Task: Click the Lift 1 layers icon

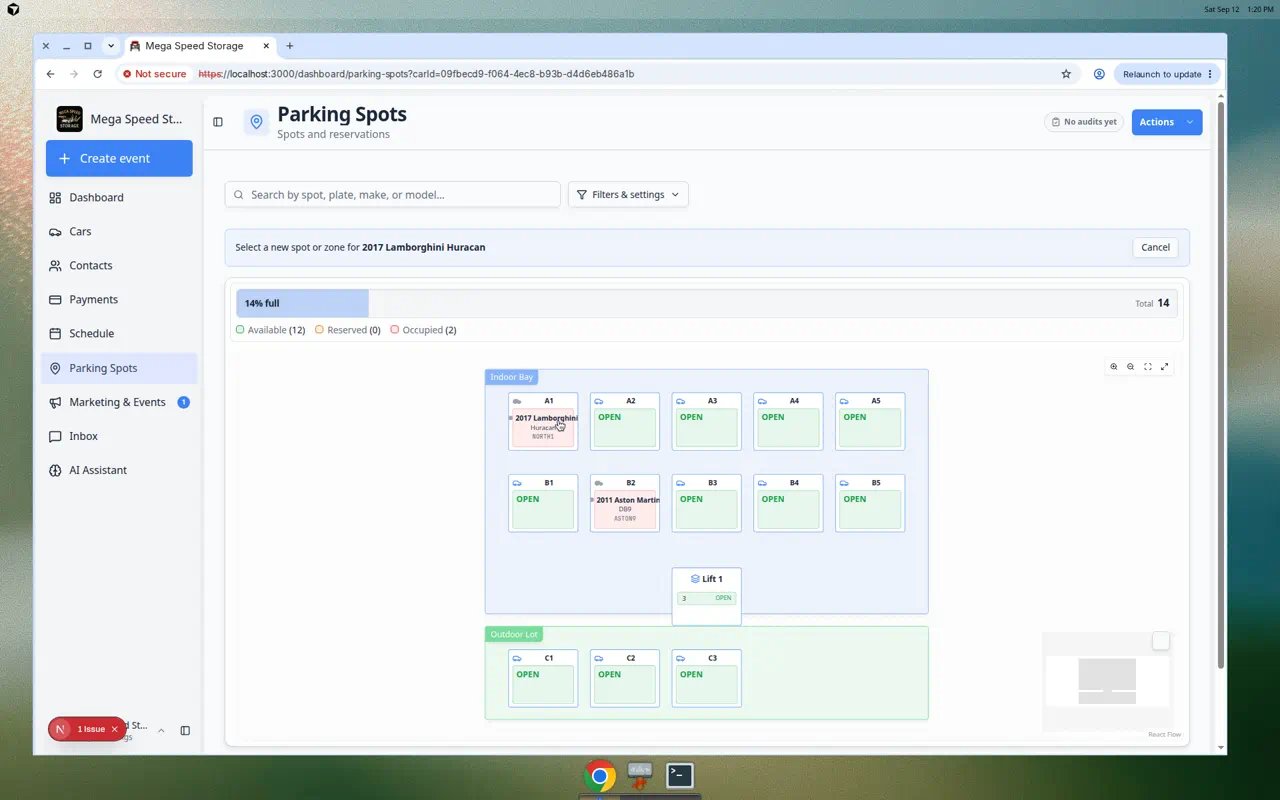Action: pyautogui.click(x=695, y=579)
